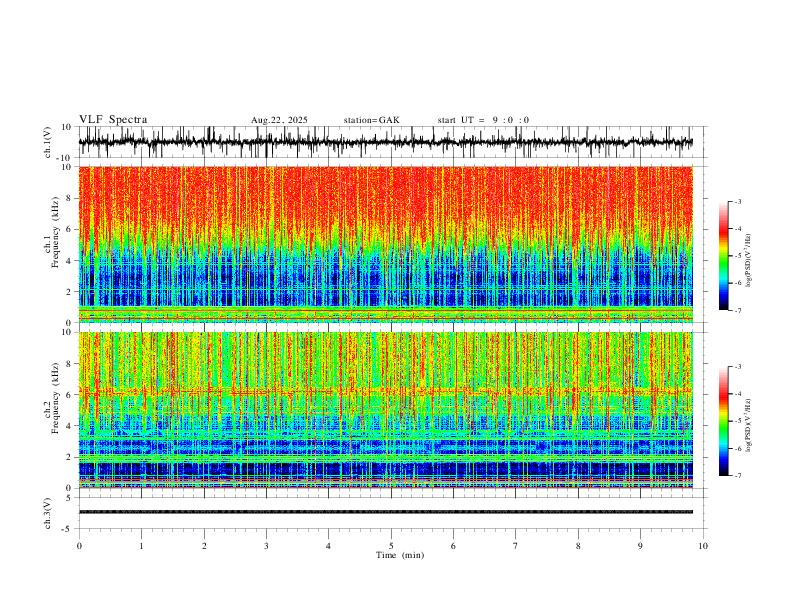Click the ch.1 black waveform trace
This screenshot has width=792, height=612.
[385, 142]
